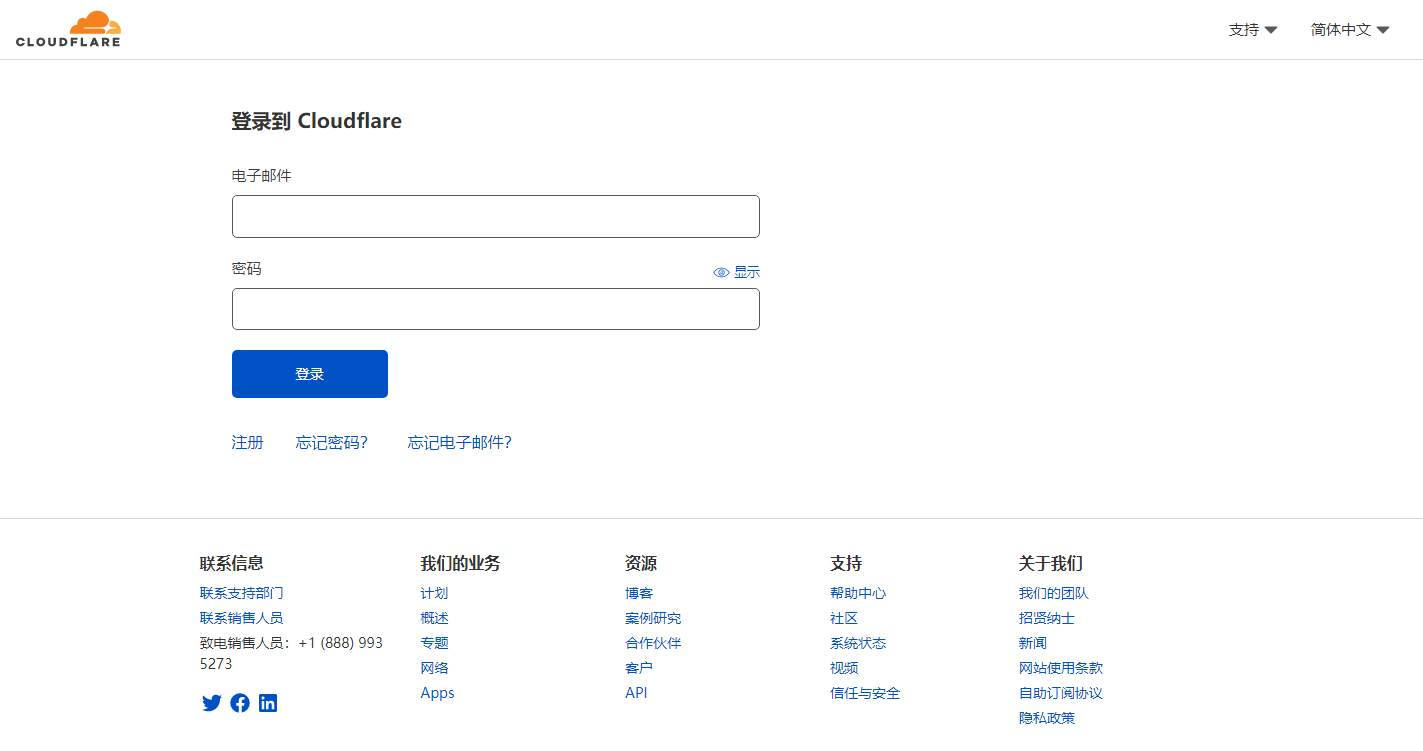1423x751 pixels.
Task: Open the 概述 footer link
Action: coord(435,618)
